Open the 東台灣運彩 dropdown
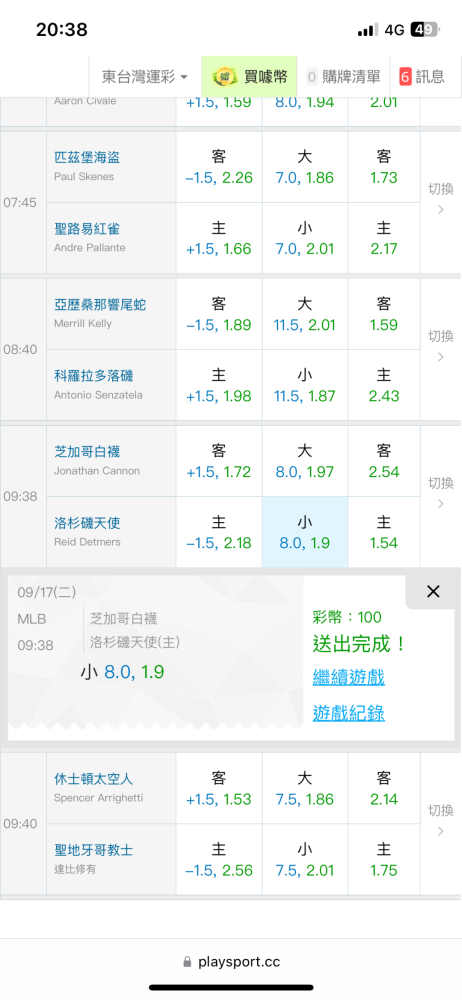Image resolution: width=462 pixels, height=1000 pixels. [x=145, y=77]
